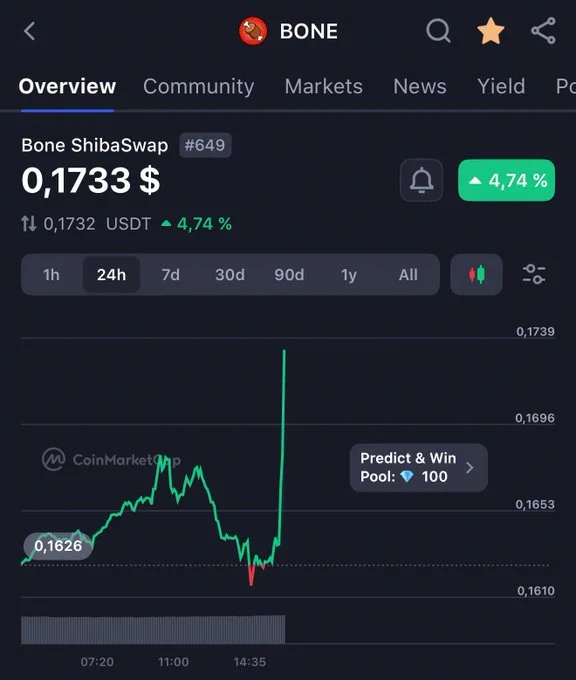
Task: Tap the BONE coin logo
Action: coord(253,31)
